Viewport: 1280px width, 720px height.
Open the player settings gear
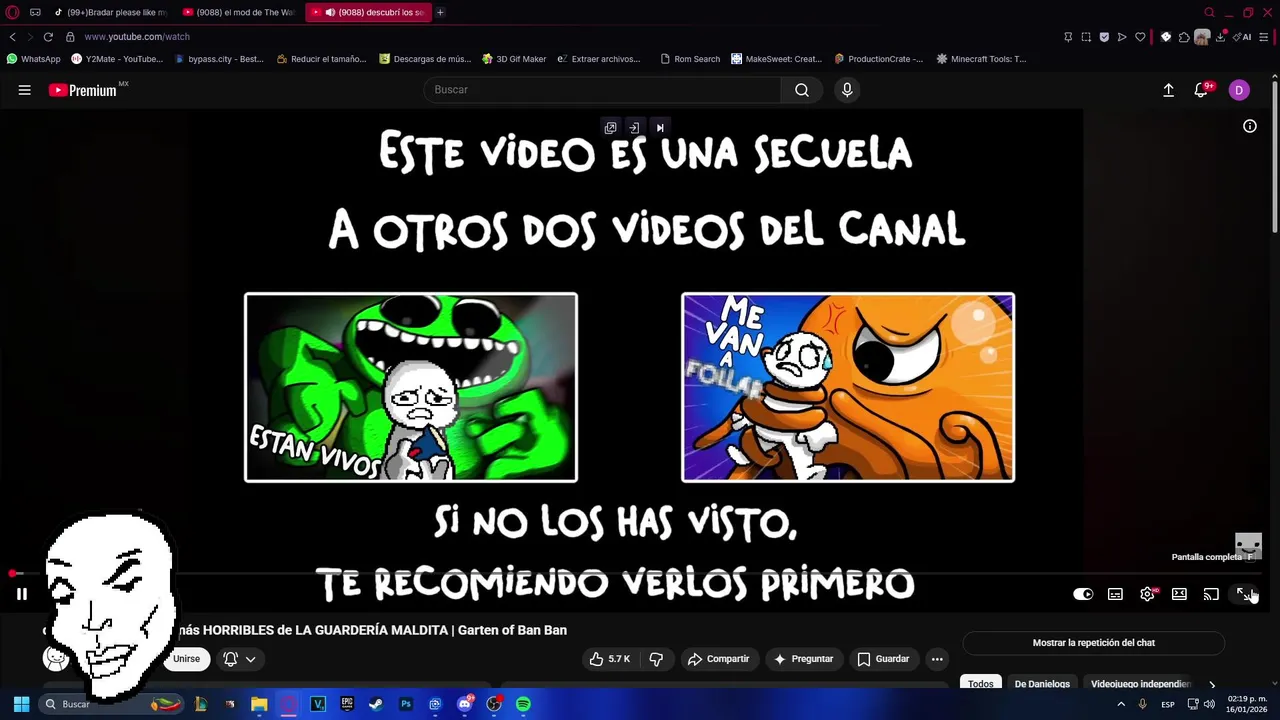[1147, 594]
